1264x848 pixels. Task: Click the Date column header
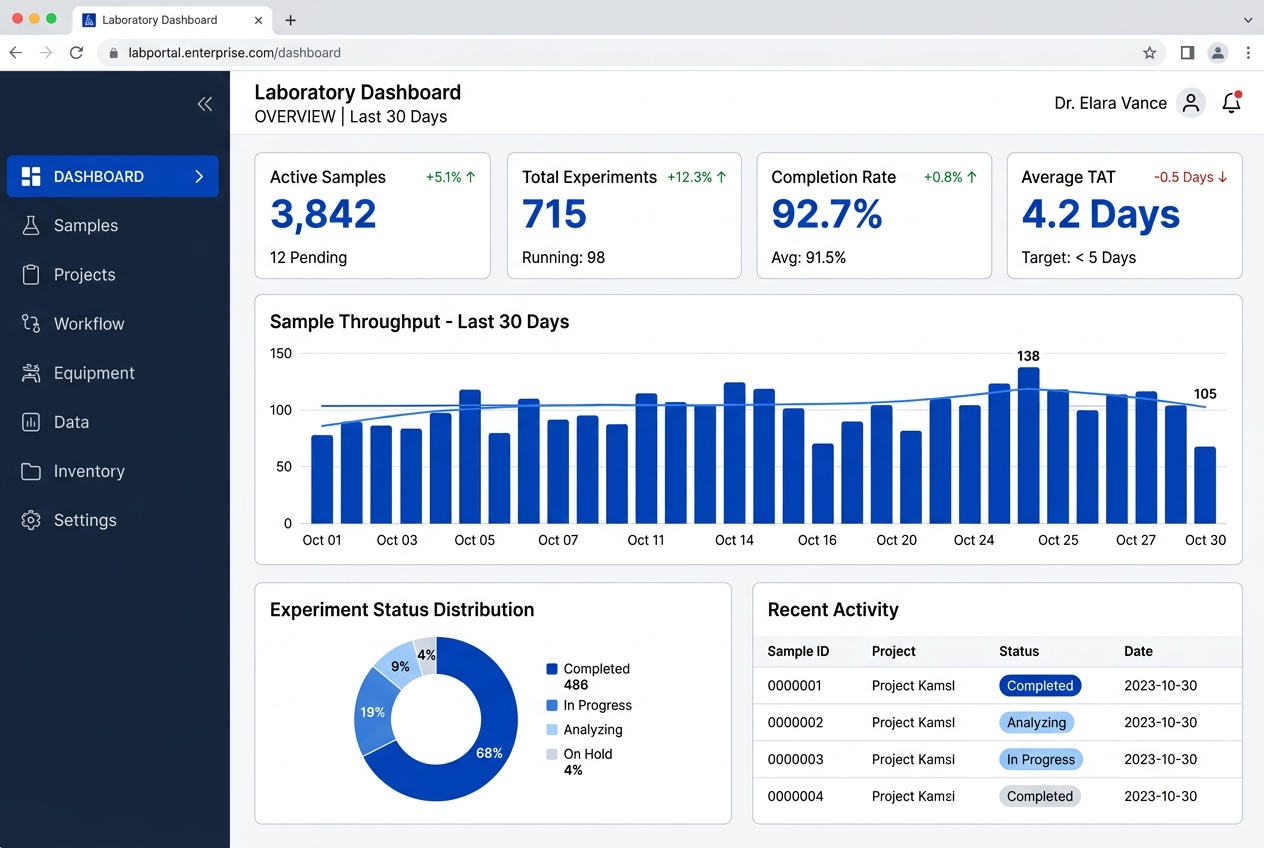tap(1138, 651)
